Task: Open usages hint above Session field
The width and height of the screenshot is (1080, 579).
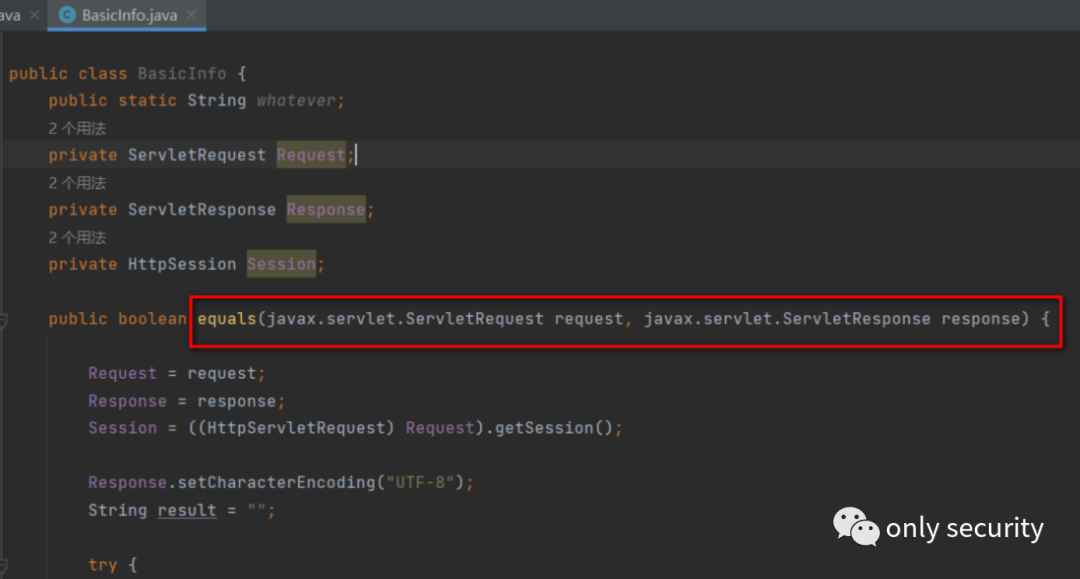Action: (x=77, y=238)
